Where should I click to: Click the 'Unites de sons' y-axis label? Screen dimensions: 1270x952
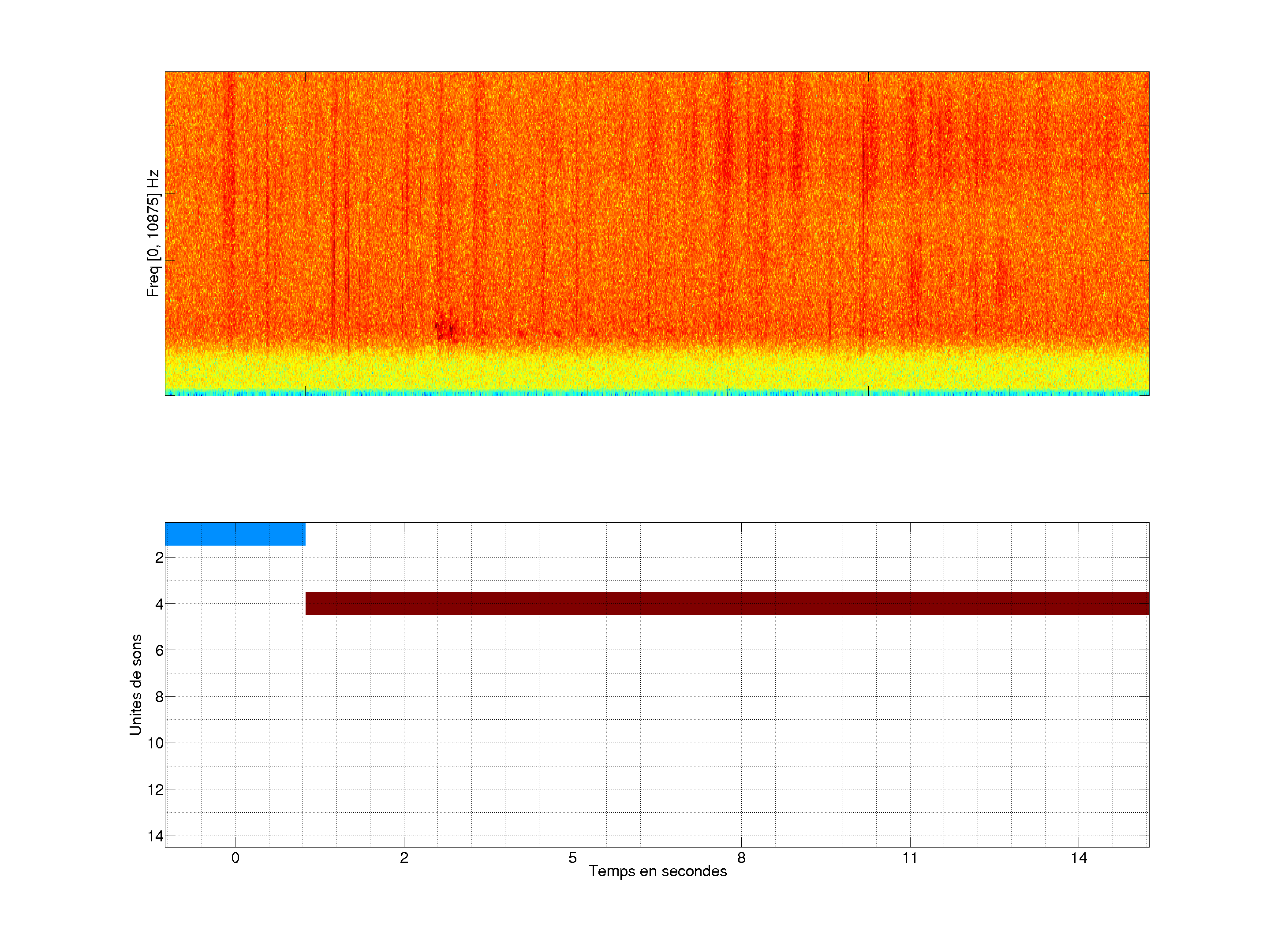135,684
